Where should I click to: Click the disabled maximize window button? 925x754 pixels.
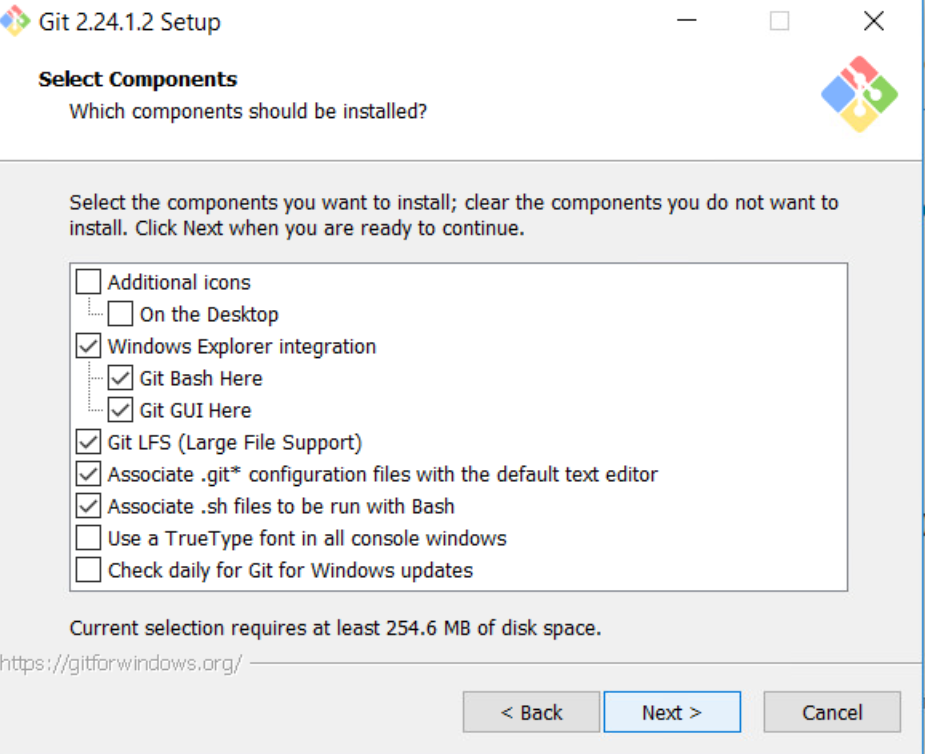[x=779, y=21]
